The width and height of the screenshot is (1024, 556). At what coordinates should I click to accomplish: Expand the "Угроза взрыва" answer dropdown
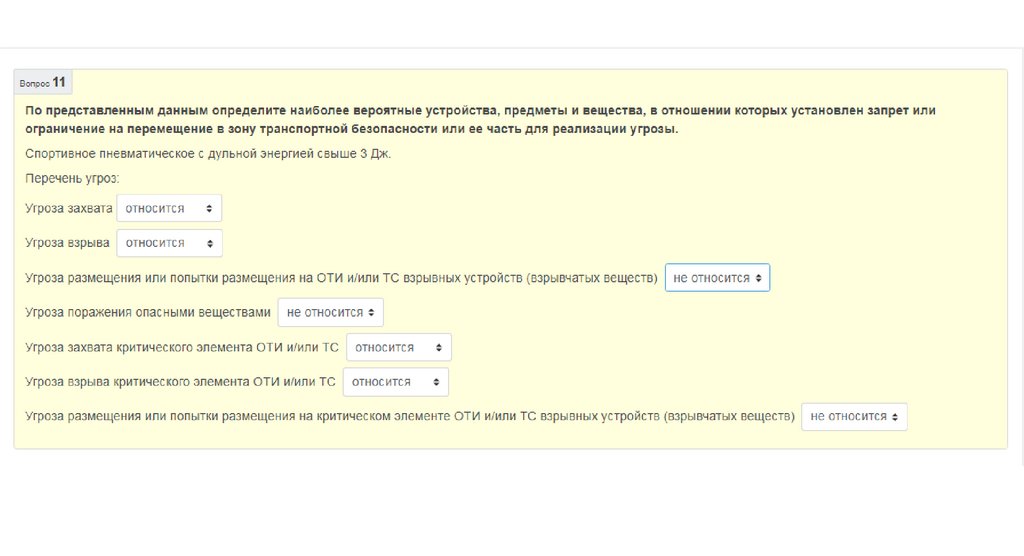[168, 243]
